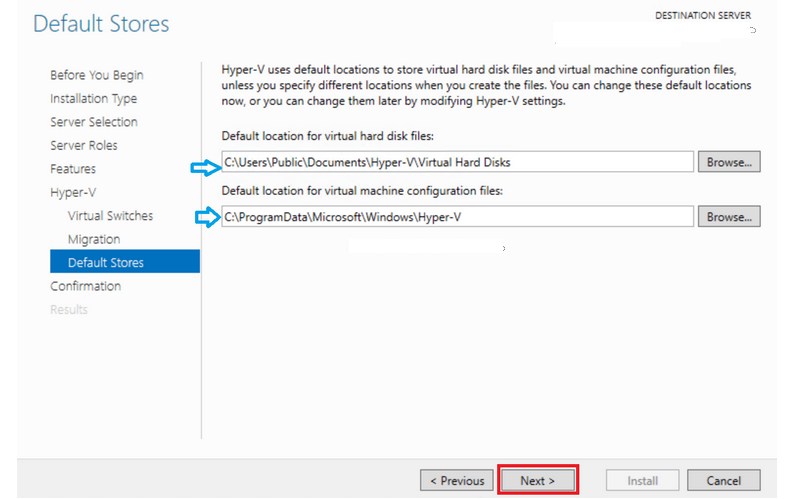Click the blue arrow beside hard disk path
This screenshot has height=499, width=787.
point(205,168)
